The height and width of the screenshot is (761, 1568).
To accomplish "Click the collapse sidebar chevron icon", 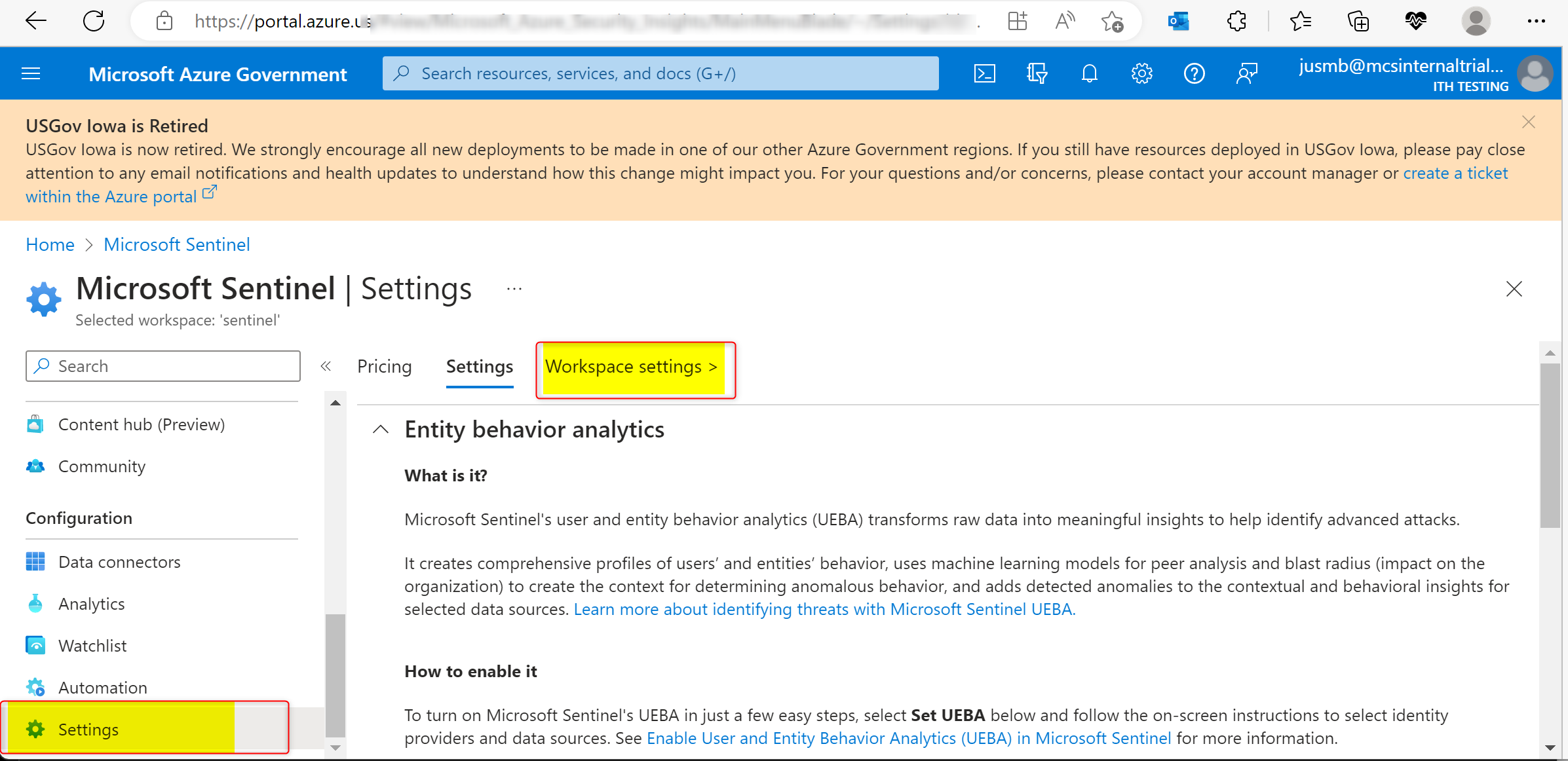I will coord(325,366).
